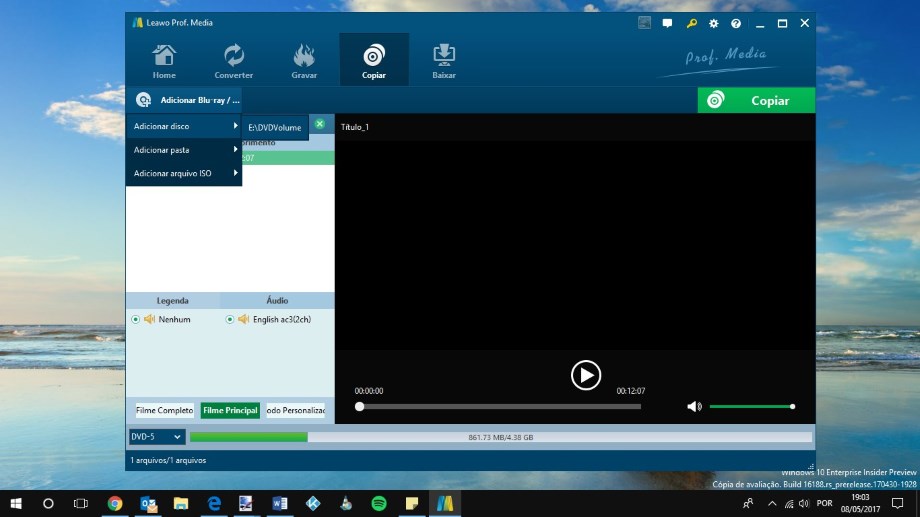920x517 pixels.
Task: Open settings with the gear icon
Action: tap(713, 23)
